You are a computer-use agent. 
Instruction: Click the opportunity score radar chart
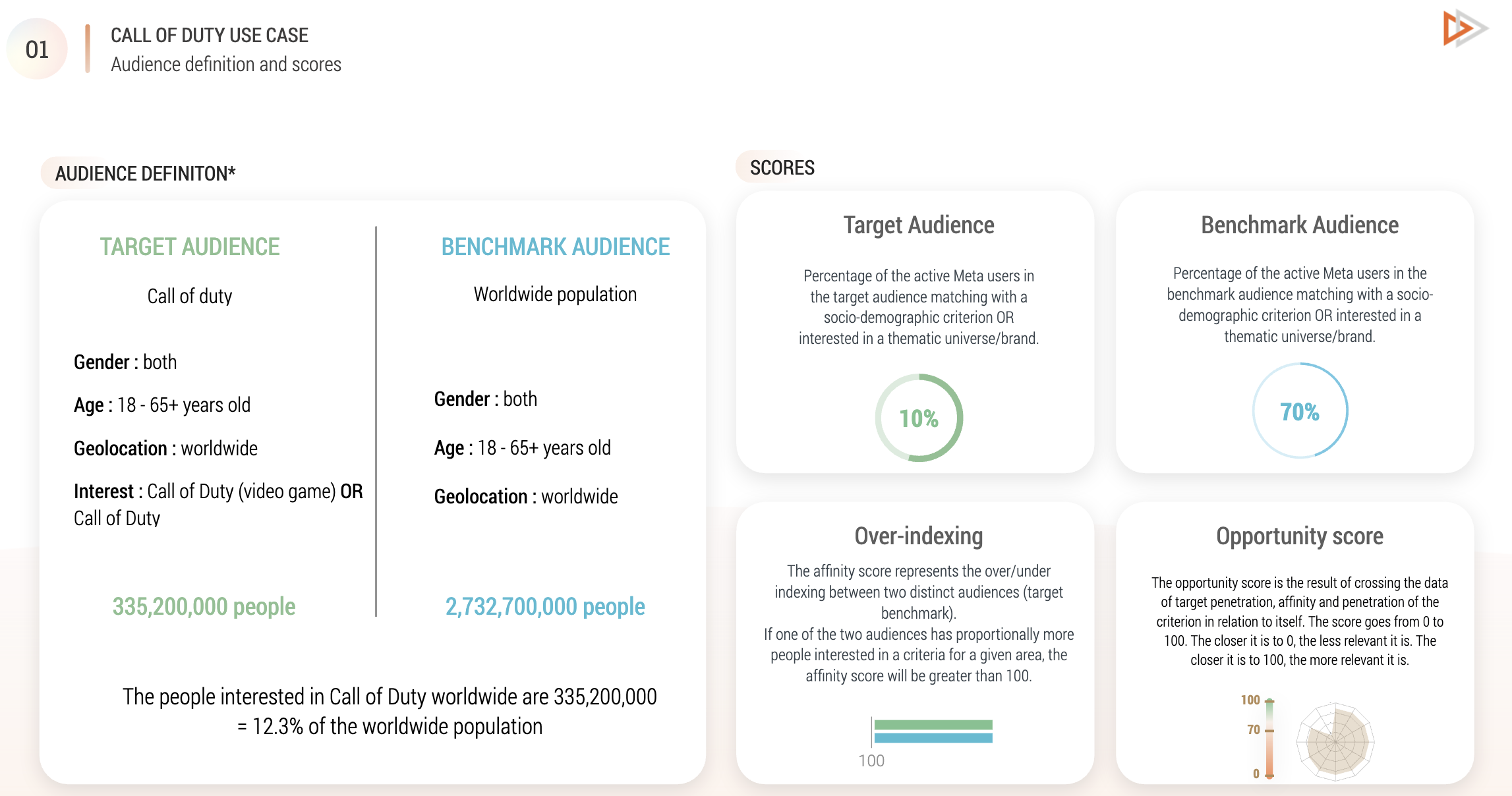[1335, 742]
